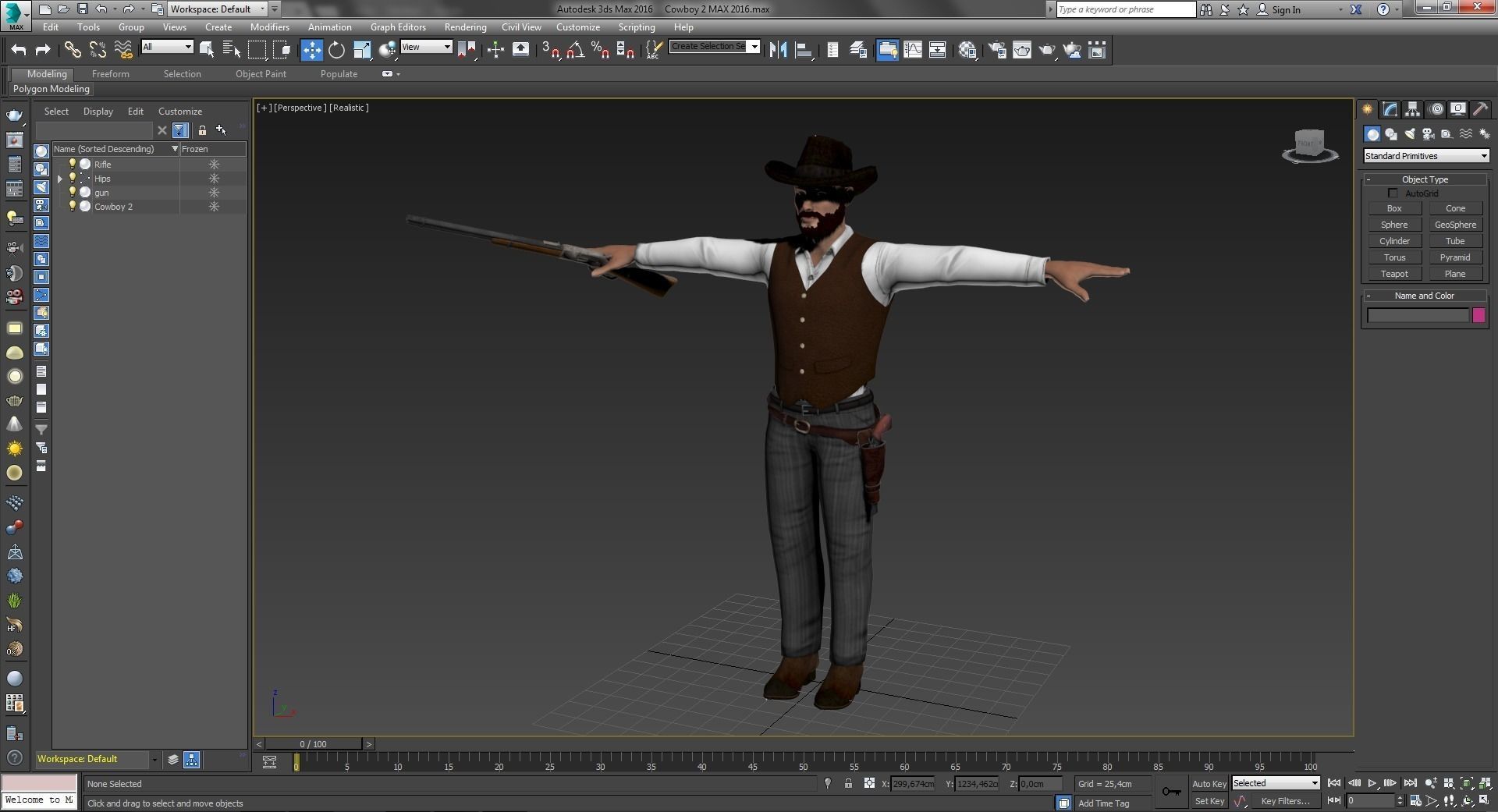The height and width of the screenshot is (812, 1498).
Task: Toggle visibility bulb for Hips
Action: pyautogui.click(x=73, y=178)
